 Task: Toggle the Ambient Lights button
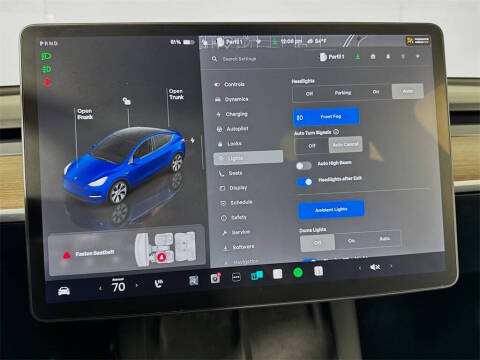(x=331, y=210)
